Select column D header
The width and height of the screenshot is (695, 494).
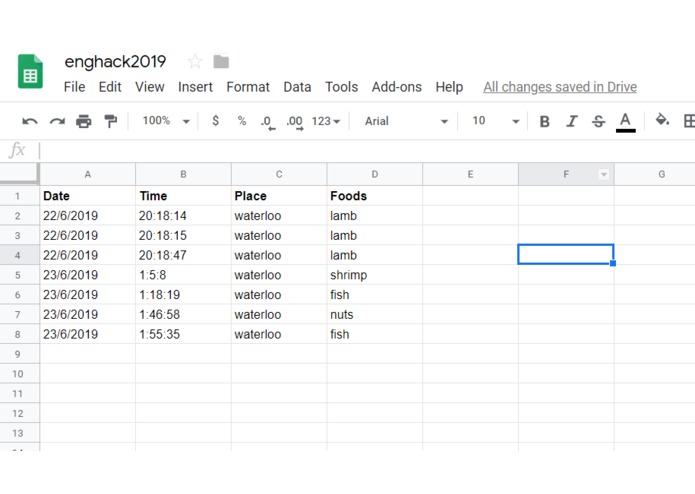tap(375, 174)
